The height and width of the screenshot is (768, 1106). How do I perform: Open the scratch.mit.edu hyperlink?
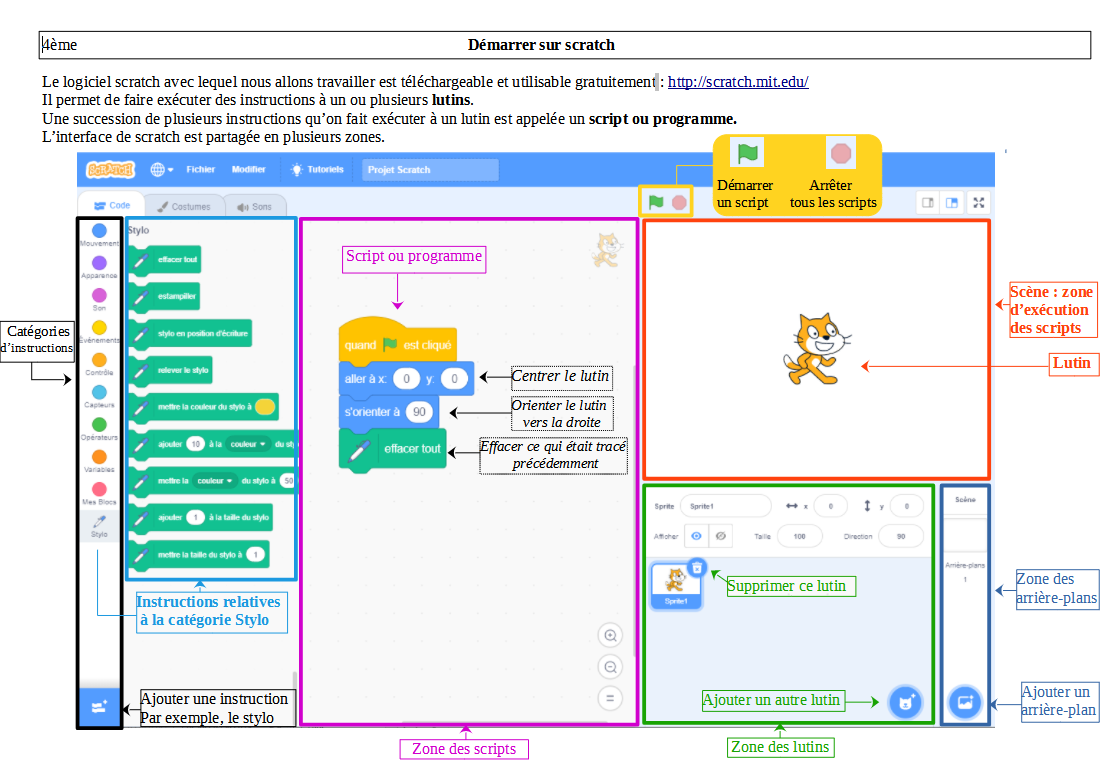click(737, 82)
